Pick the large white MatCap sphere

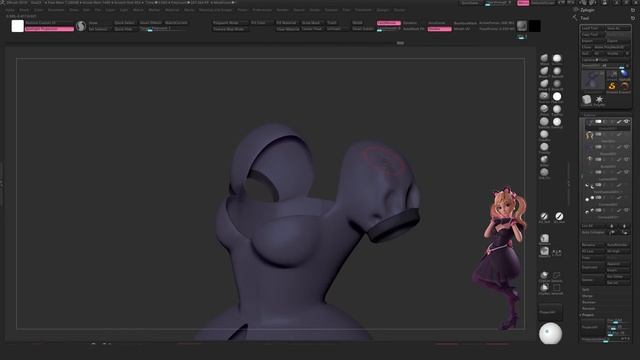coord(550,333)
